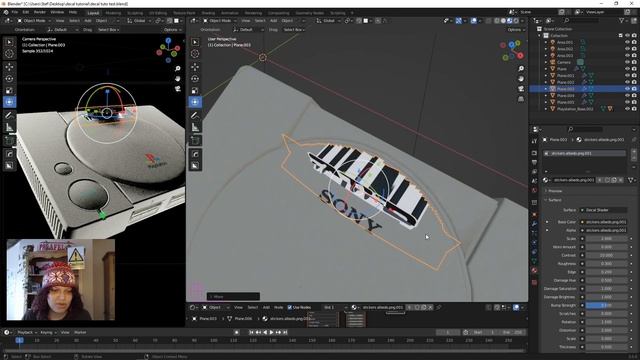Switch perspective/orthographic grid icon in the right viewport
640x360 pixels.
click(x=521, y=99)
